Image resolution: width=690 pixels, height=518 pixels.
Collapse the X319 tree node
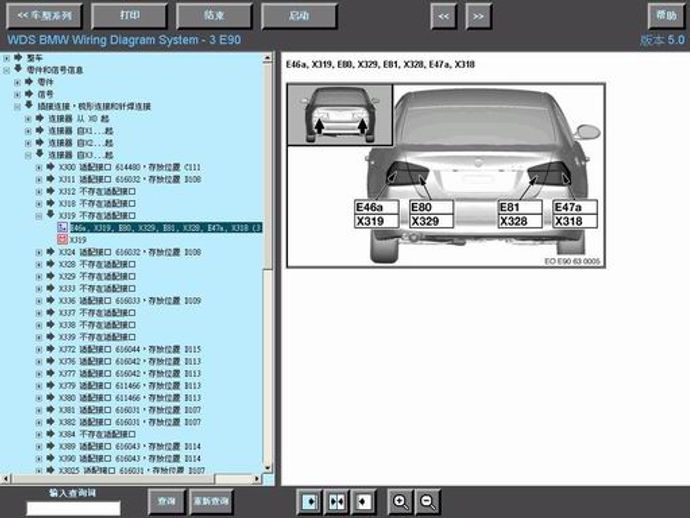coord(39,216)
